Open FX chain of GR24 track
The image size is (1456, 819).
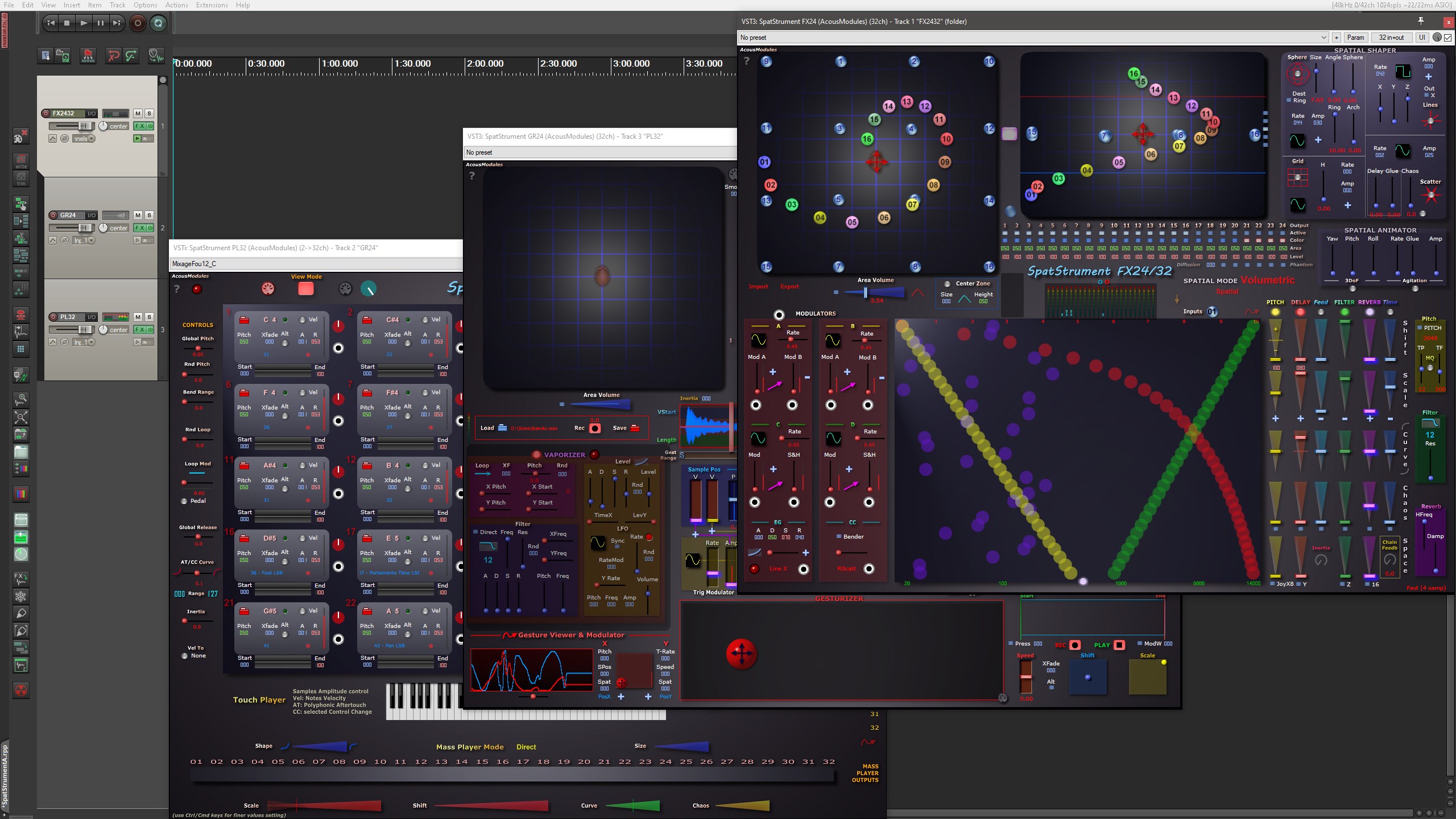coord(139,228)
